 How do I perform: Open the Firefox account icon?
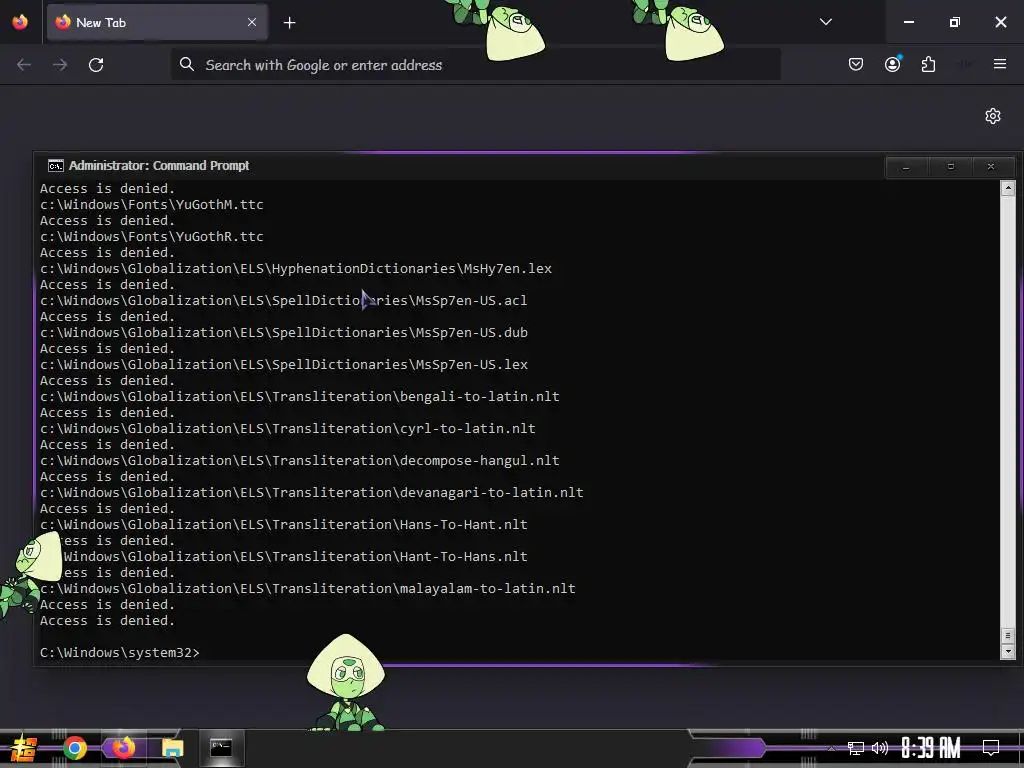click(892, 64)
